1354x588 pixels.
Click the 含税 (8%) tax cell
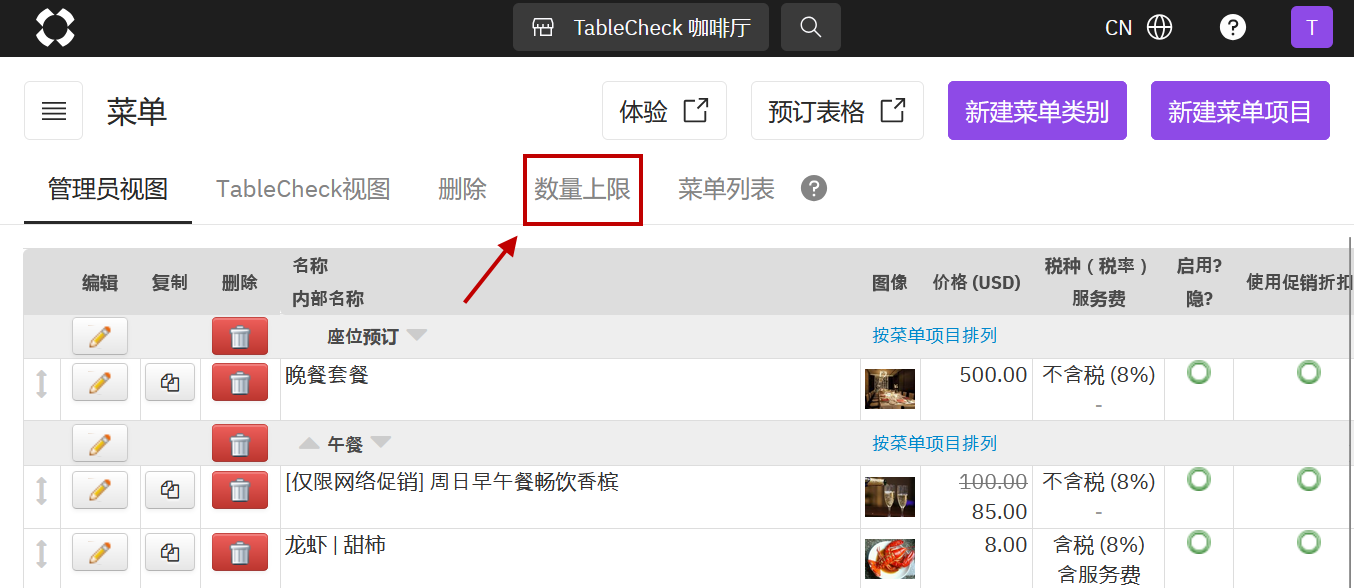(x=1098, y=545)
